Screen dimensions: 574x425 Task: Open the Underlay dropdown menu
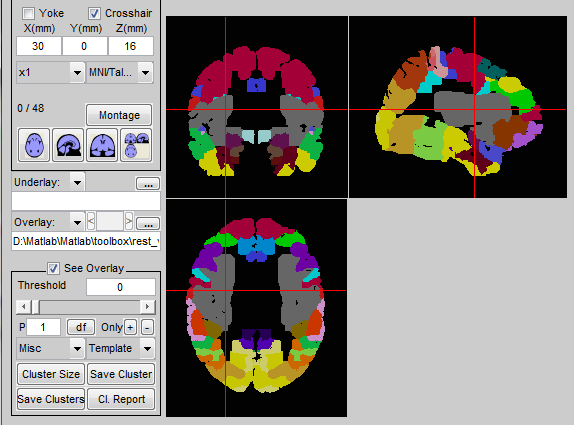tap(49, 182)
